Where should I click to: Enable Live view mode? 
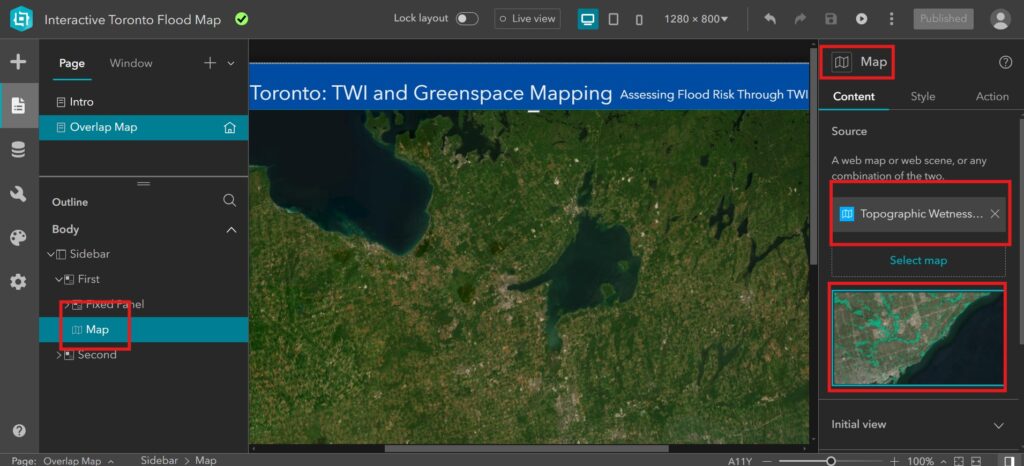527,19
